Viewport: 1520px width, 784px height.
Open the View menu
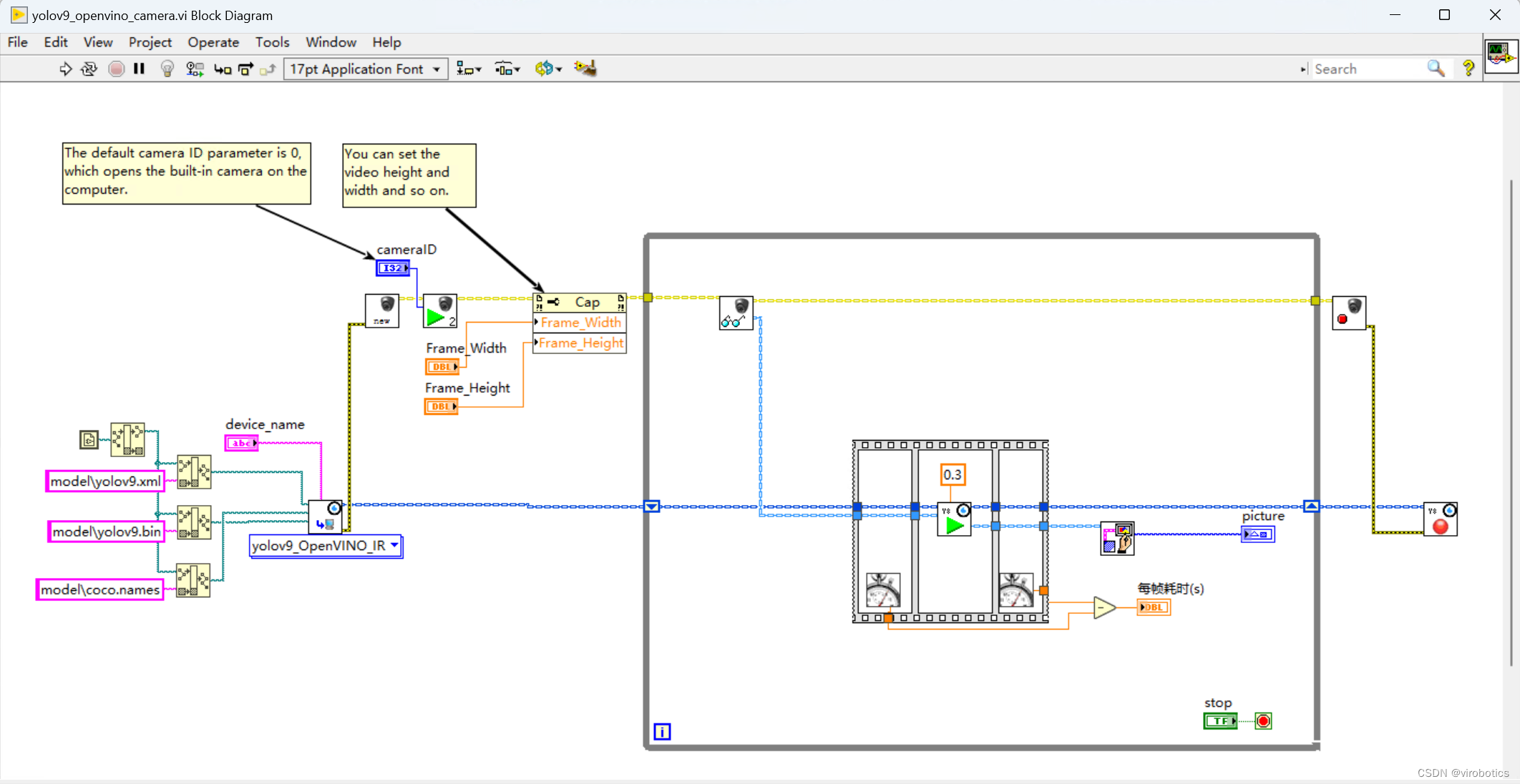pos(98,42)
